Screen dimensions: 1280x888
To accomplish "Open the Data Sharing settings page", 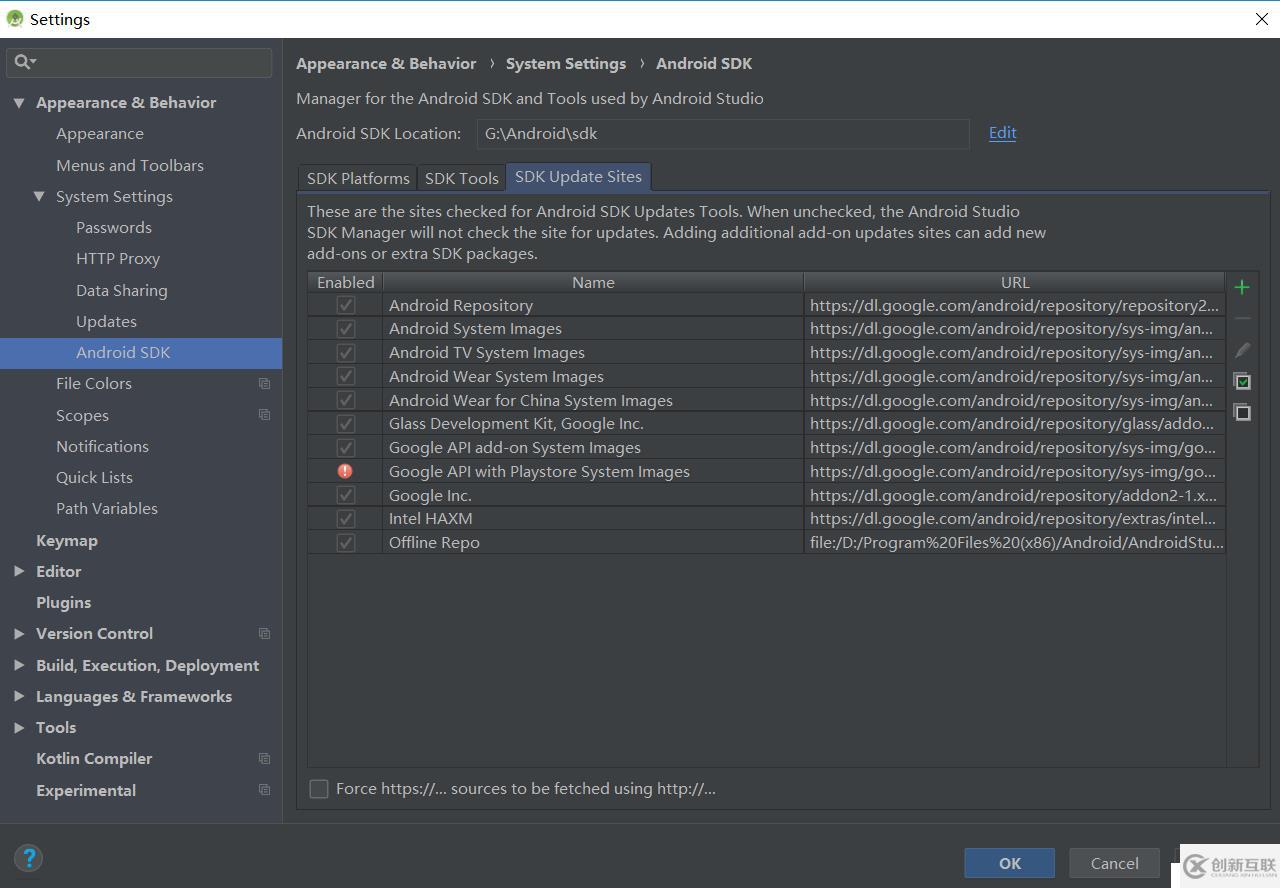I will point(122,290).
